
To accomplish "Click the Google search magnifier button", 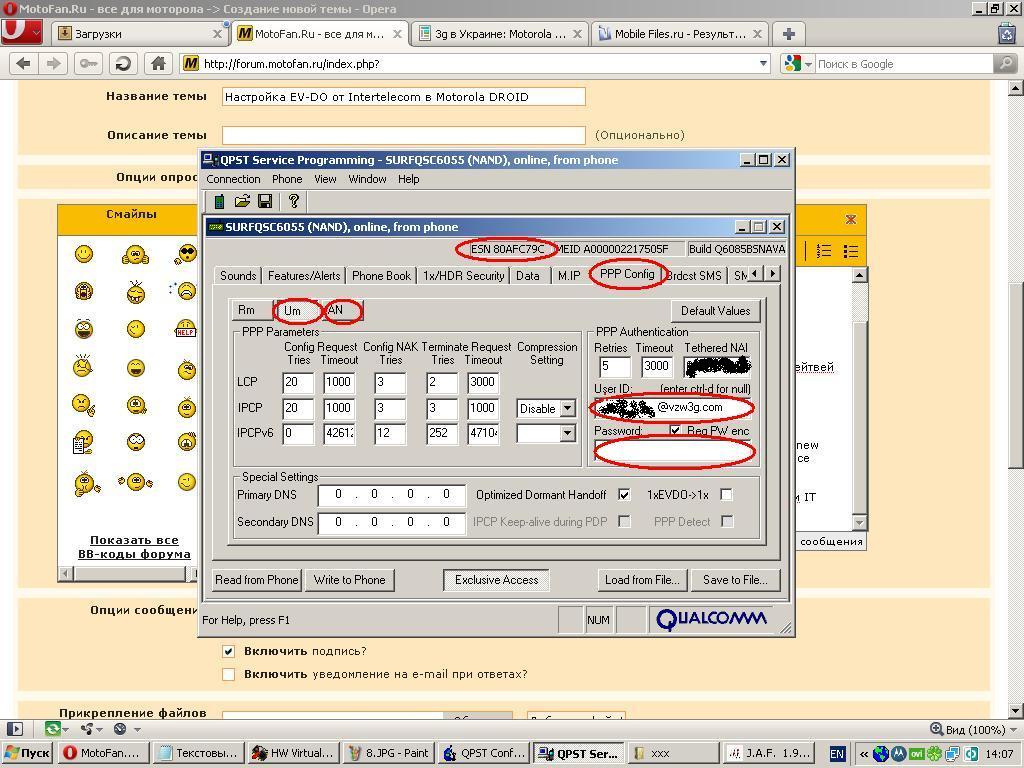I will (x=1004, y=63).
